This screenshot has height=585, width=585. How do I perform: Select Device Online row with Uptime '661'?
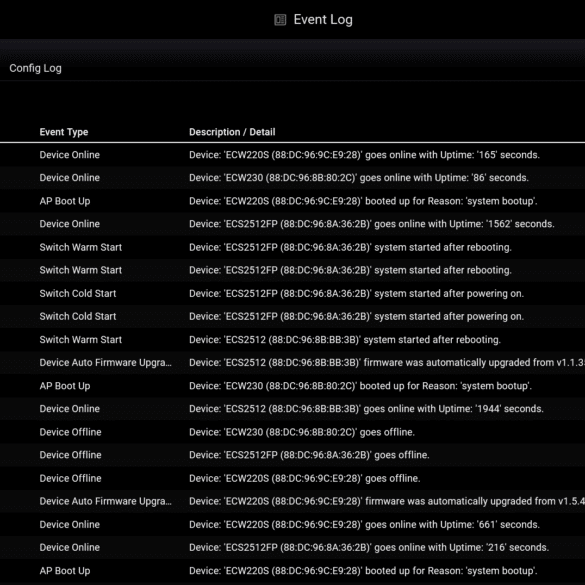point(292,525)
